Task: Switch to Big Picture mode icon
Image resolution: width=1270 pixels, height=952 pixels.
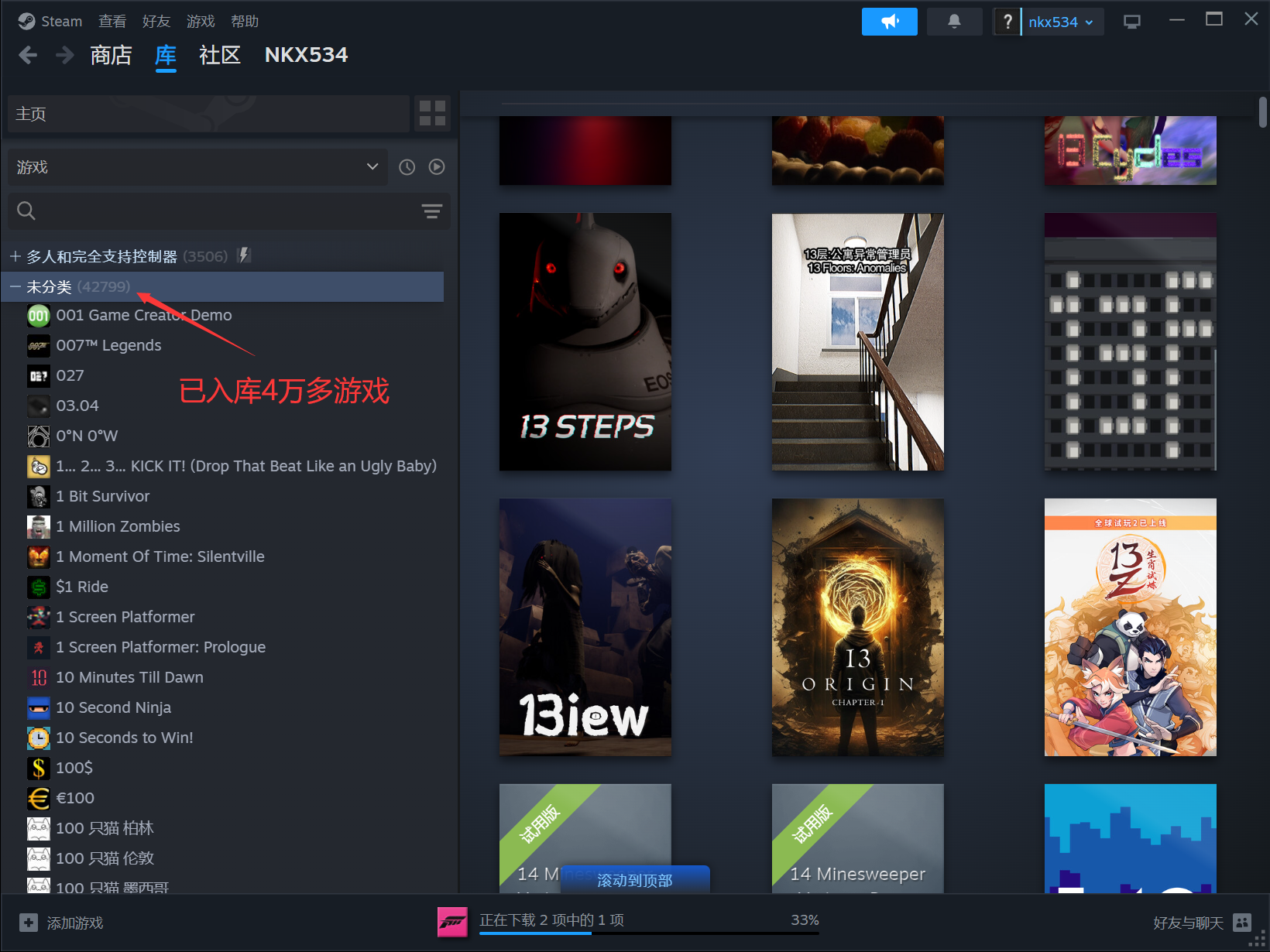Action: coord(1132,22)
